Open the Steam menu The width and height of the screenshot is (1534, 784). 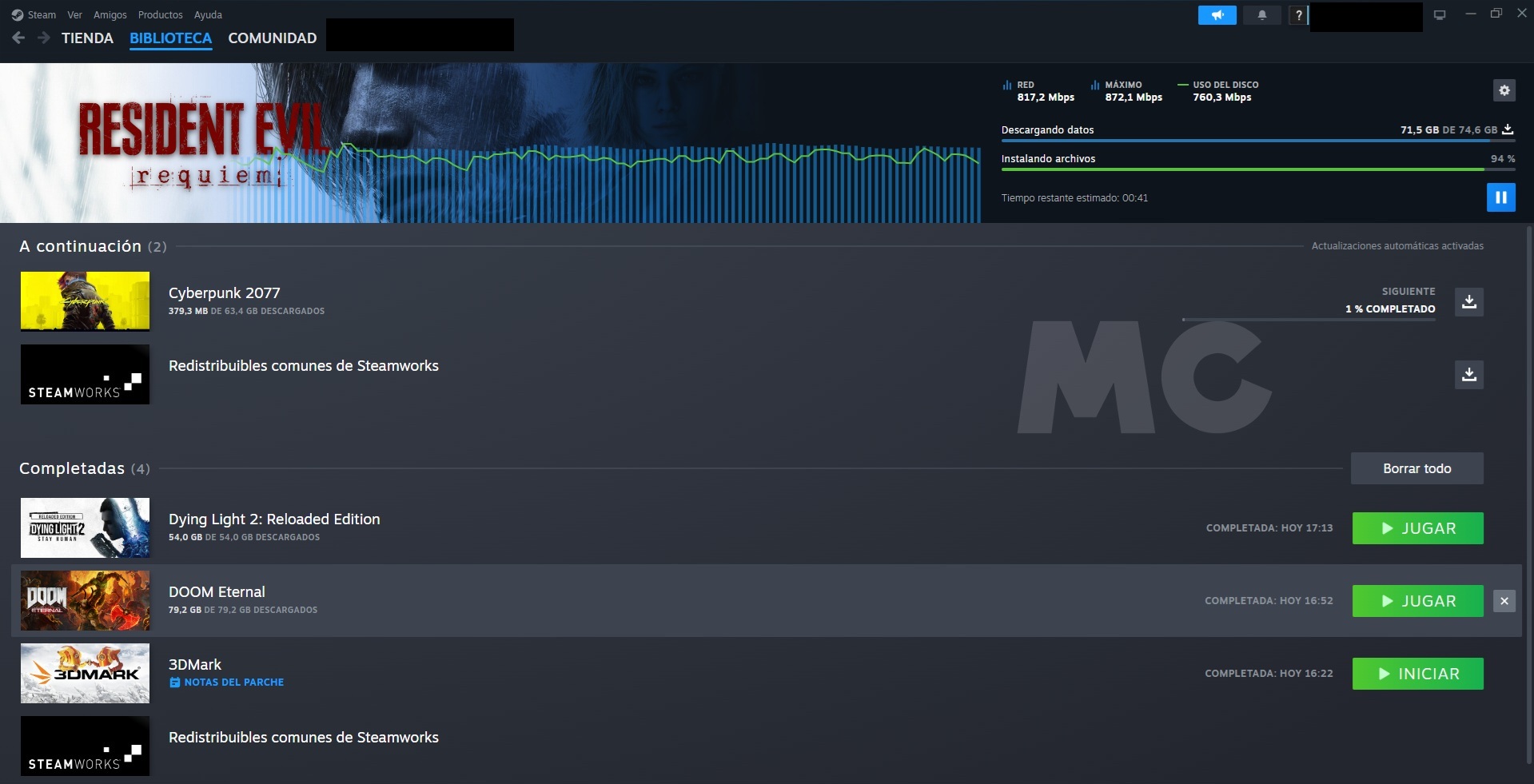[42, 15]
